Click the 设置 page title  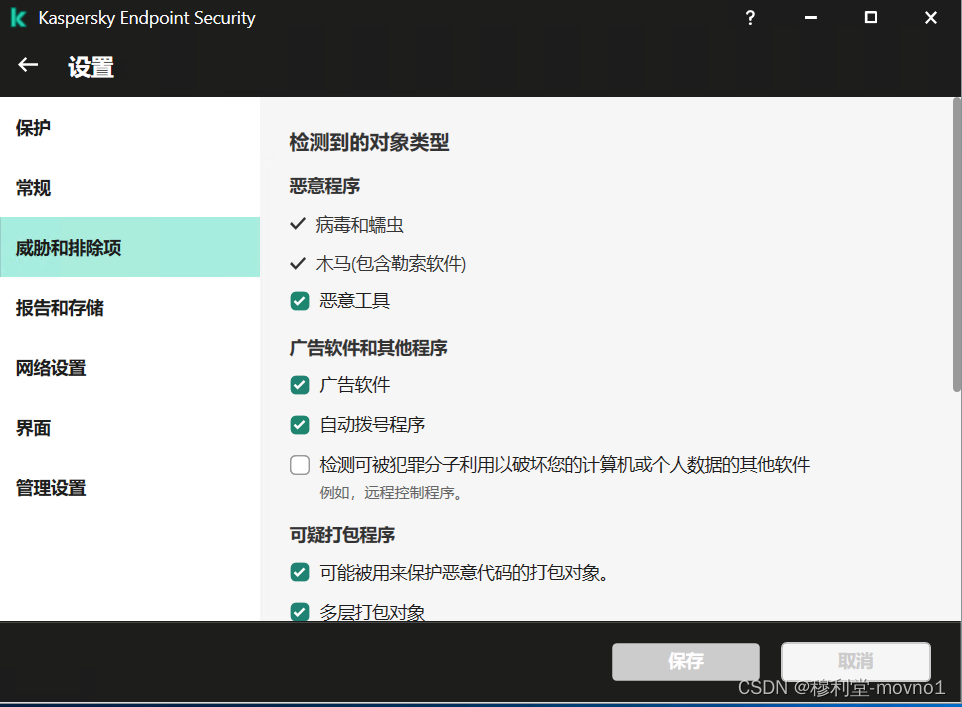point(91,67)
